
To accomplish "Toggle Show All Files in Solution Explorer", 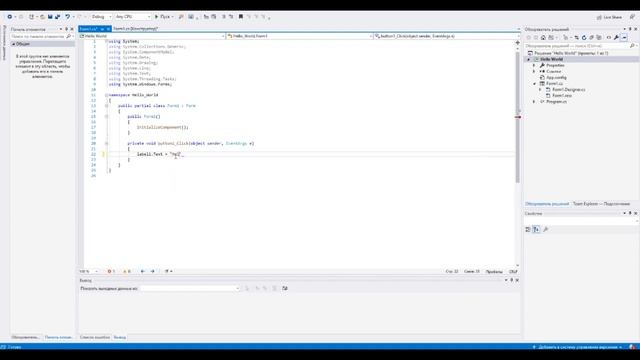I will (599, 38).
